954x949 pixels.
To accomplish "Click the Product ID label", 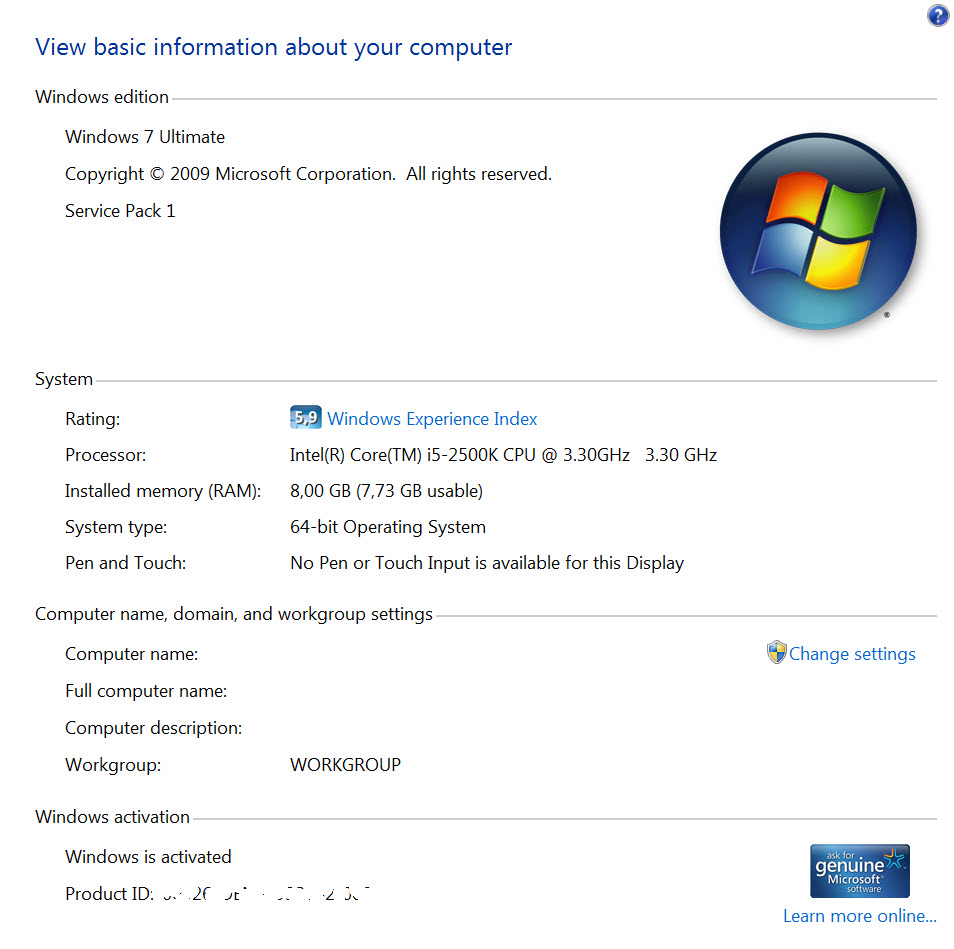I will click(x=109, y=894).
